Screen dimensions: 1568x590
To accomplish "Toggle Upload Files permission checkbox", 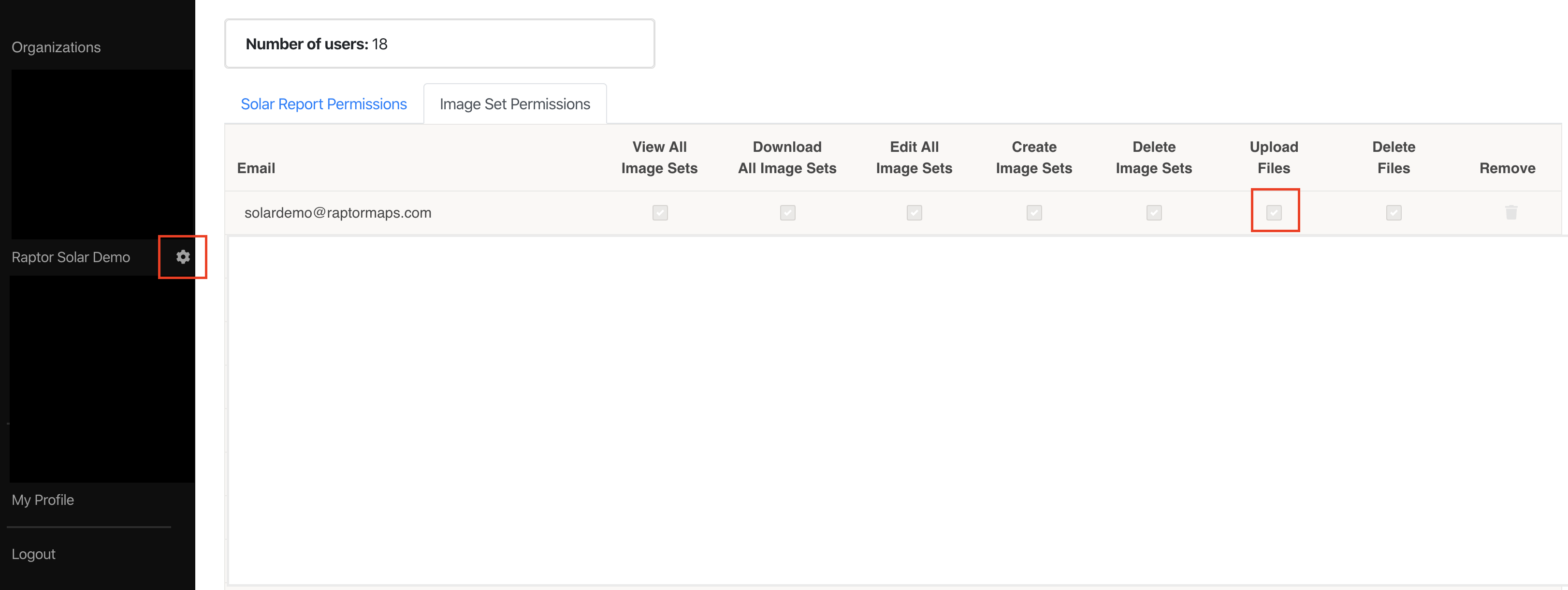I will (x=1273, y=212).
